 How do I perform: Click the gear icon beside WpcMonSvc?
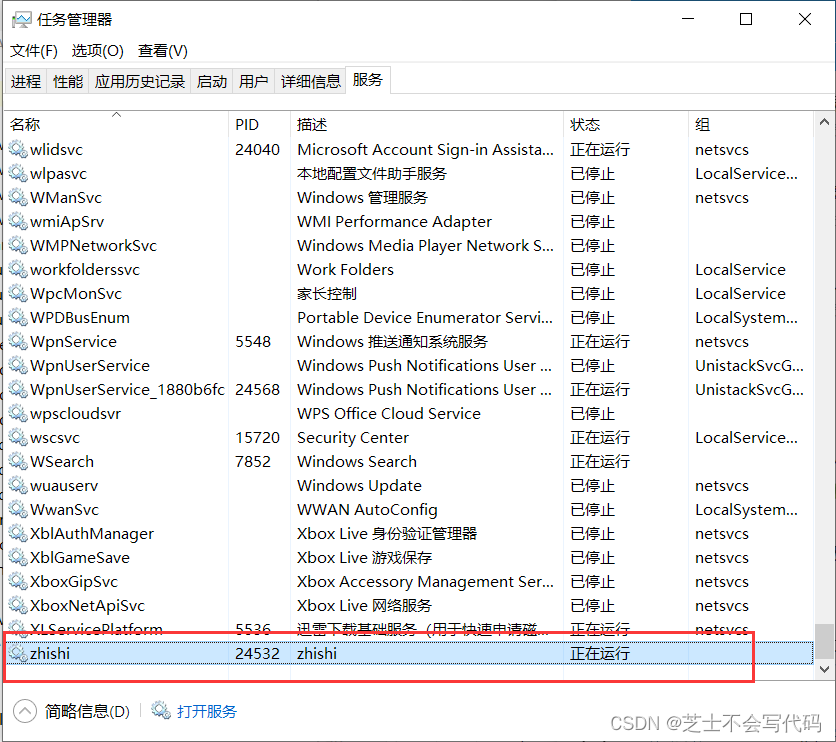18,293
